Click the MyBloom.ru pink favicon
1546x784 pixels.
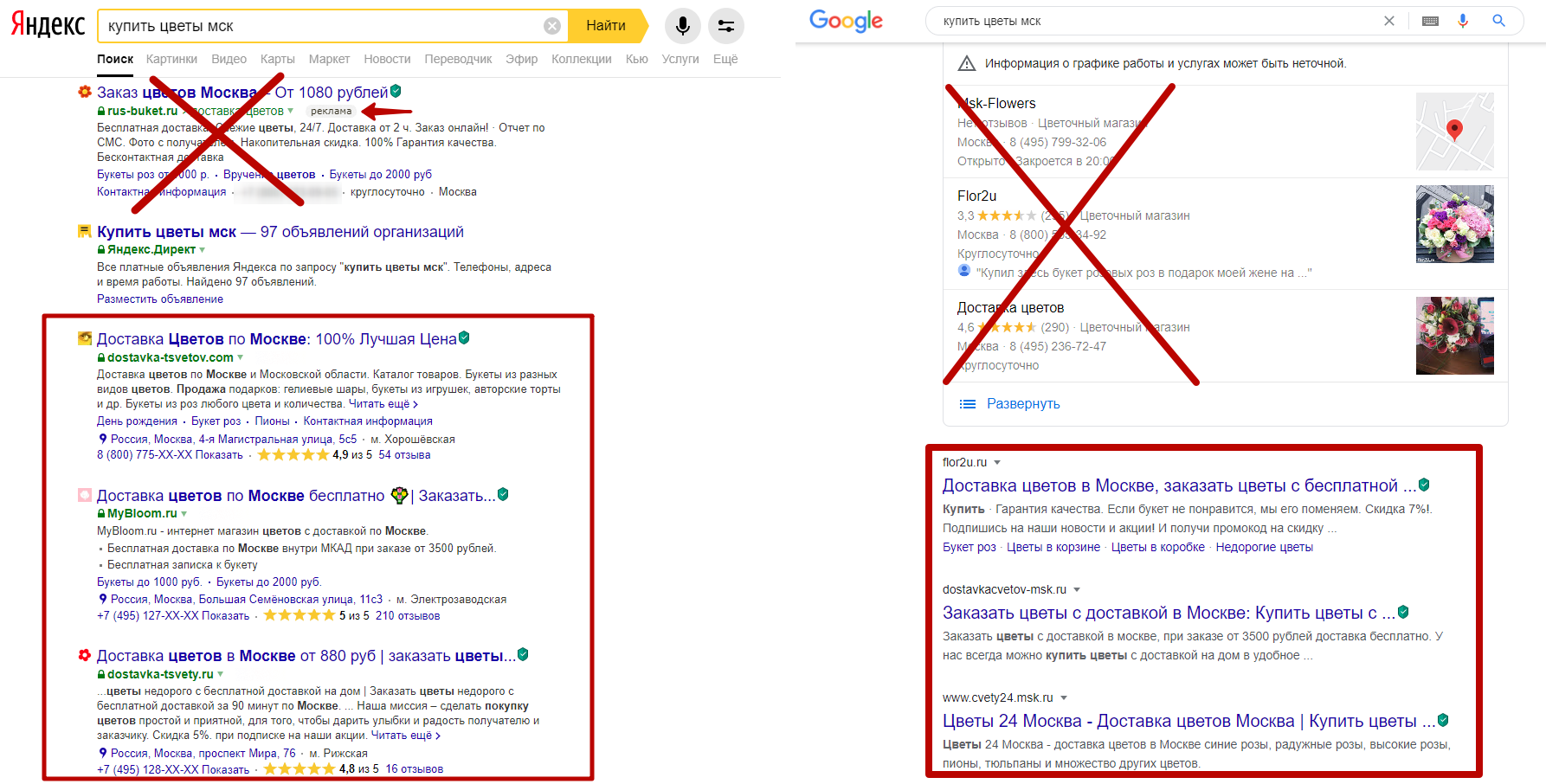coord(85,495)
